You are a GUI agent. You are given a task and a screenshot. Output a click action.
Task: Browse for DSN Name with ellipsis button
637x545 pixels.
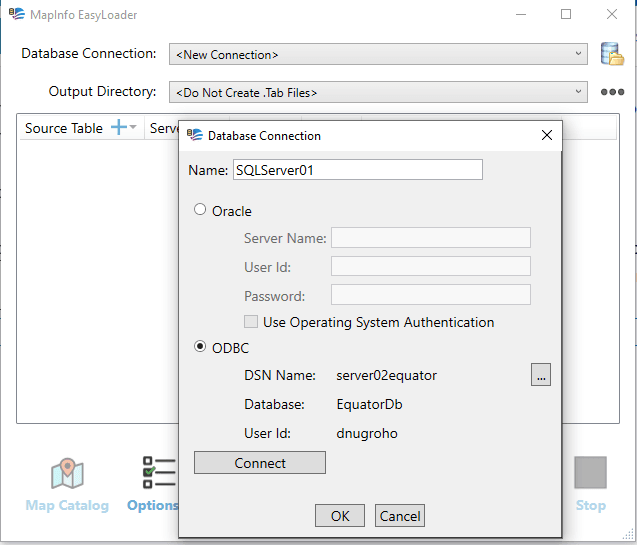[x=541, y=375]
